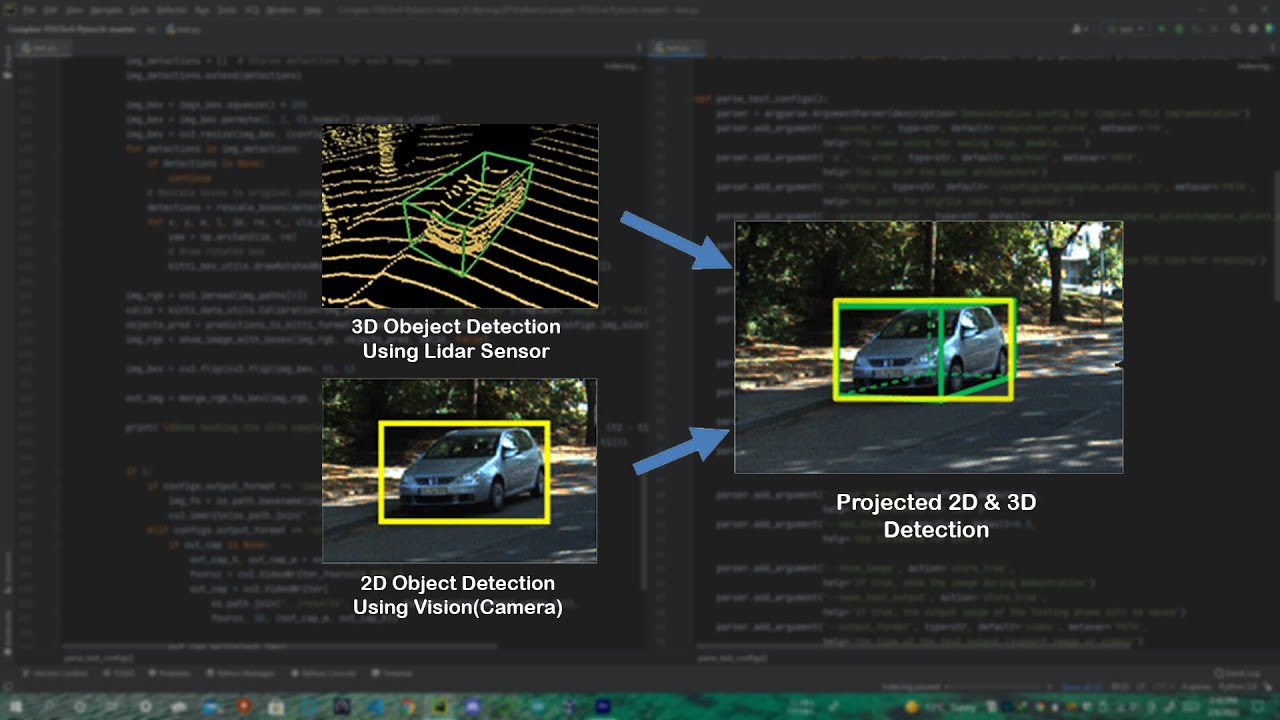The width and height of the screenshot is (1280, 720).
Task: Open Search Everywhere magnifier icon
Action: point(1235,29)
